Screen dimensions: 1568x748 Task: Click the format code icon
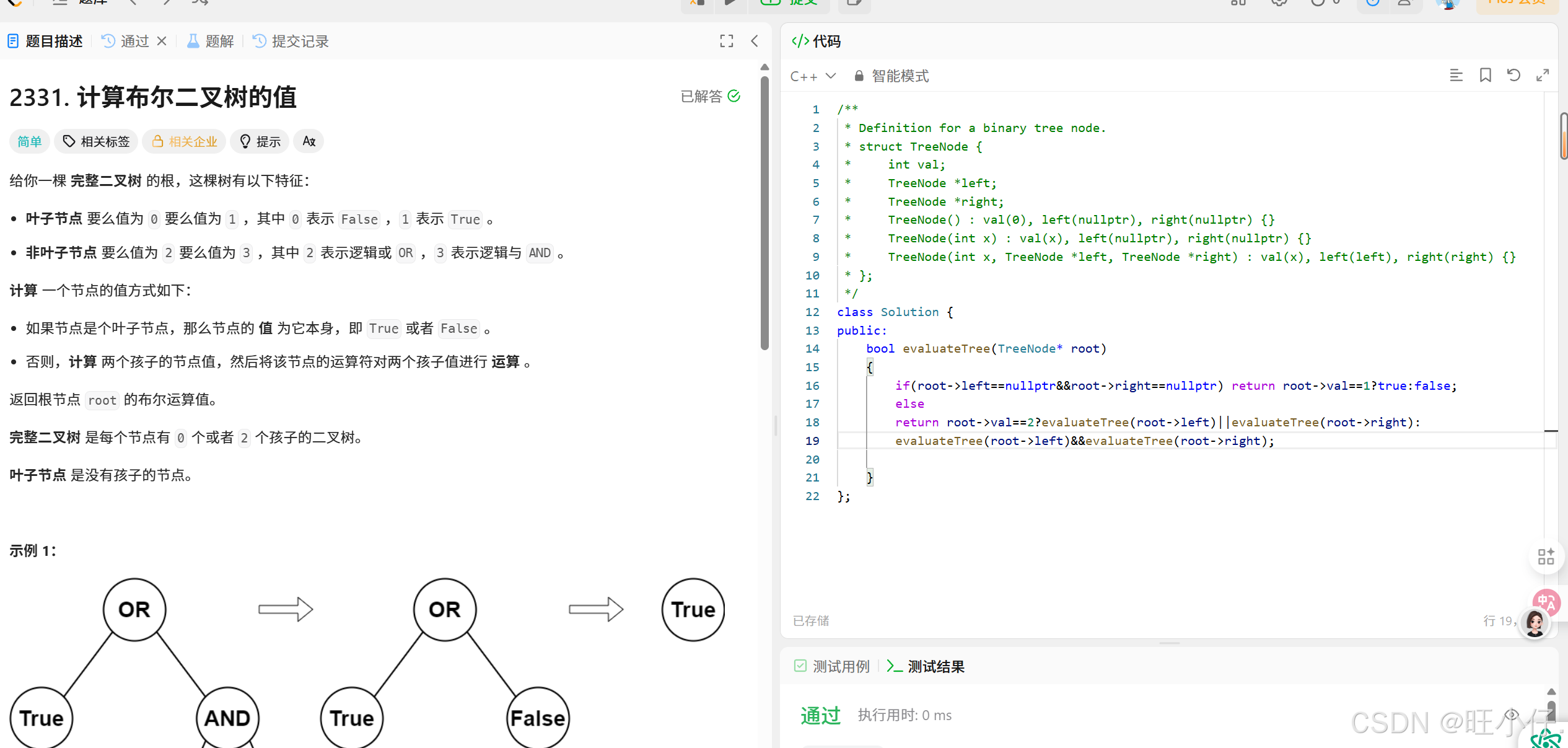(1456, 76)
